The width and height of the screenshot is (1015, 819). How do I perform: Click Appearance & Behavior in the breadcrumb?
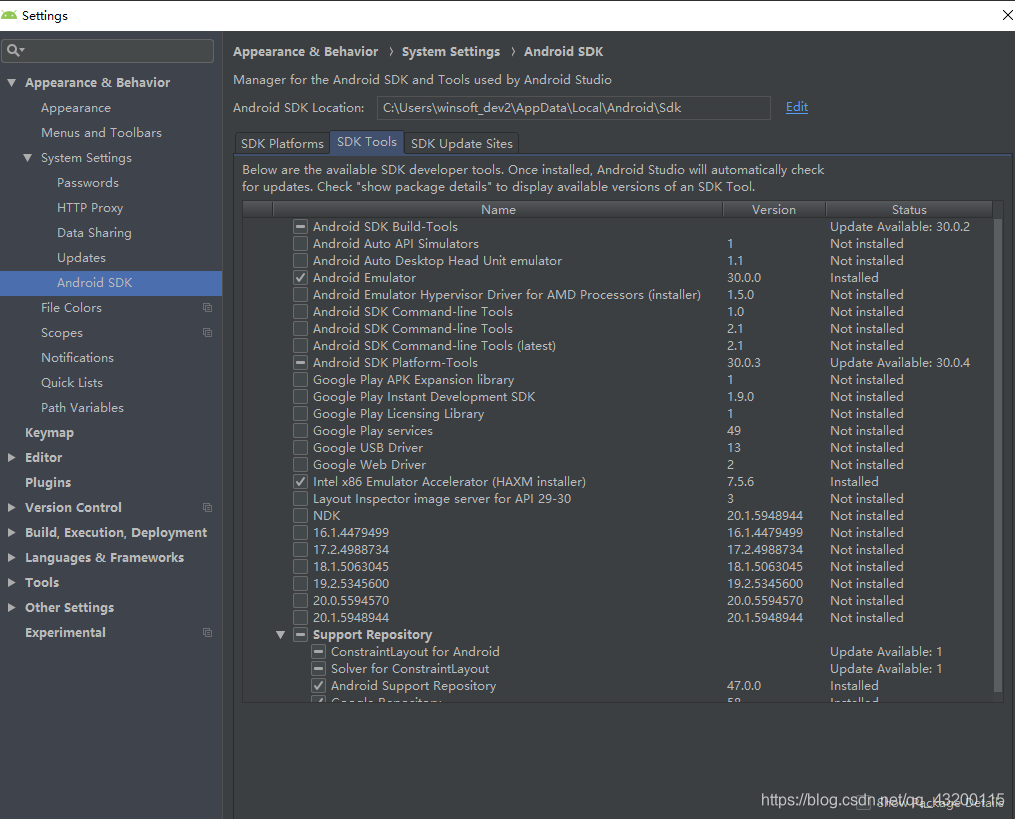(x=306, y=51)
